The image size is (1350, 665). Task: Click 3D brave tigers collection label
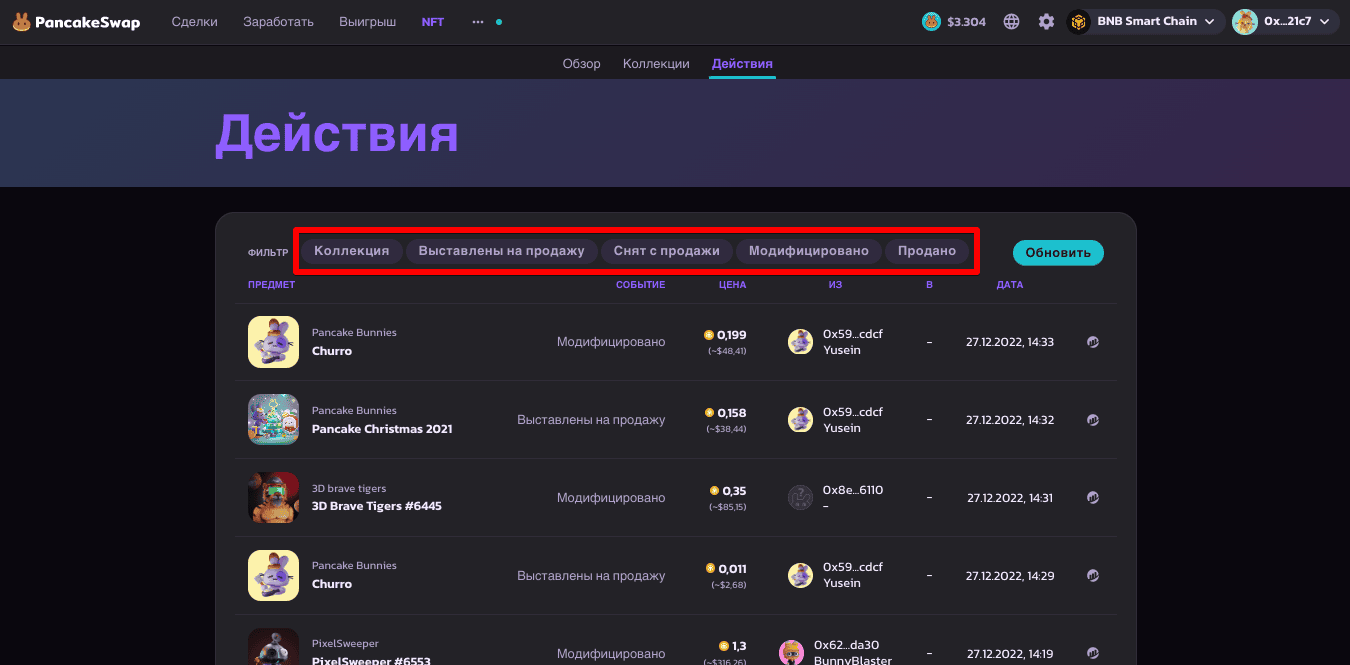coord(349,489)
